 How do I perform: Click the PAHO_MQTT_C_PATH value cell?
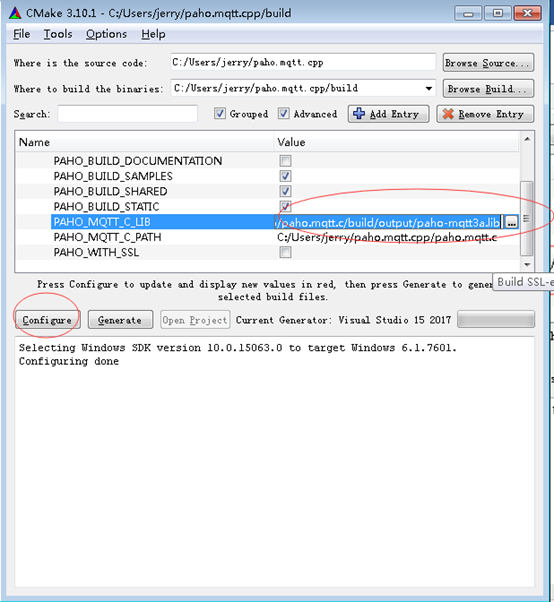(x=396, y=237)
